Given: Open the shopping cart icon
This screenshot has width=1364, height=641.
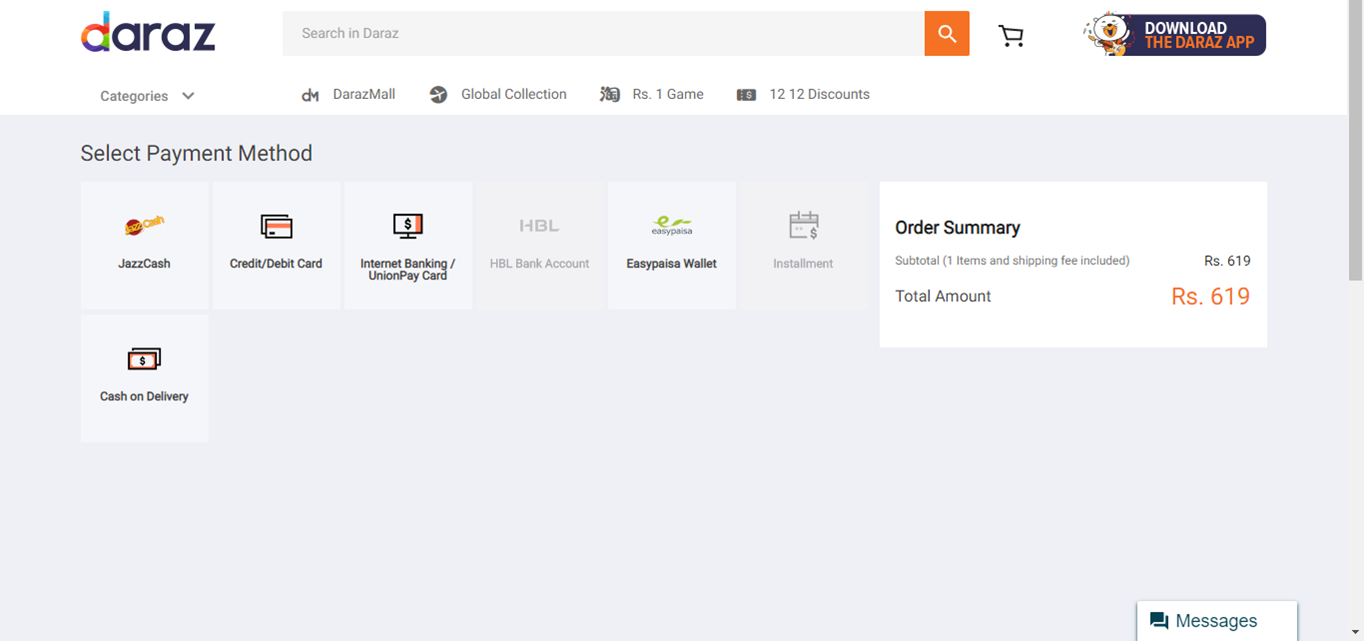Looking at the screenshot, I should 1011,36.
